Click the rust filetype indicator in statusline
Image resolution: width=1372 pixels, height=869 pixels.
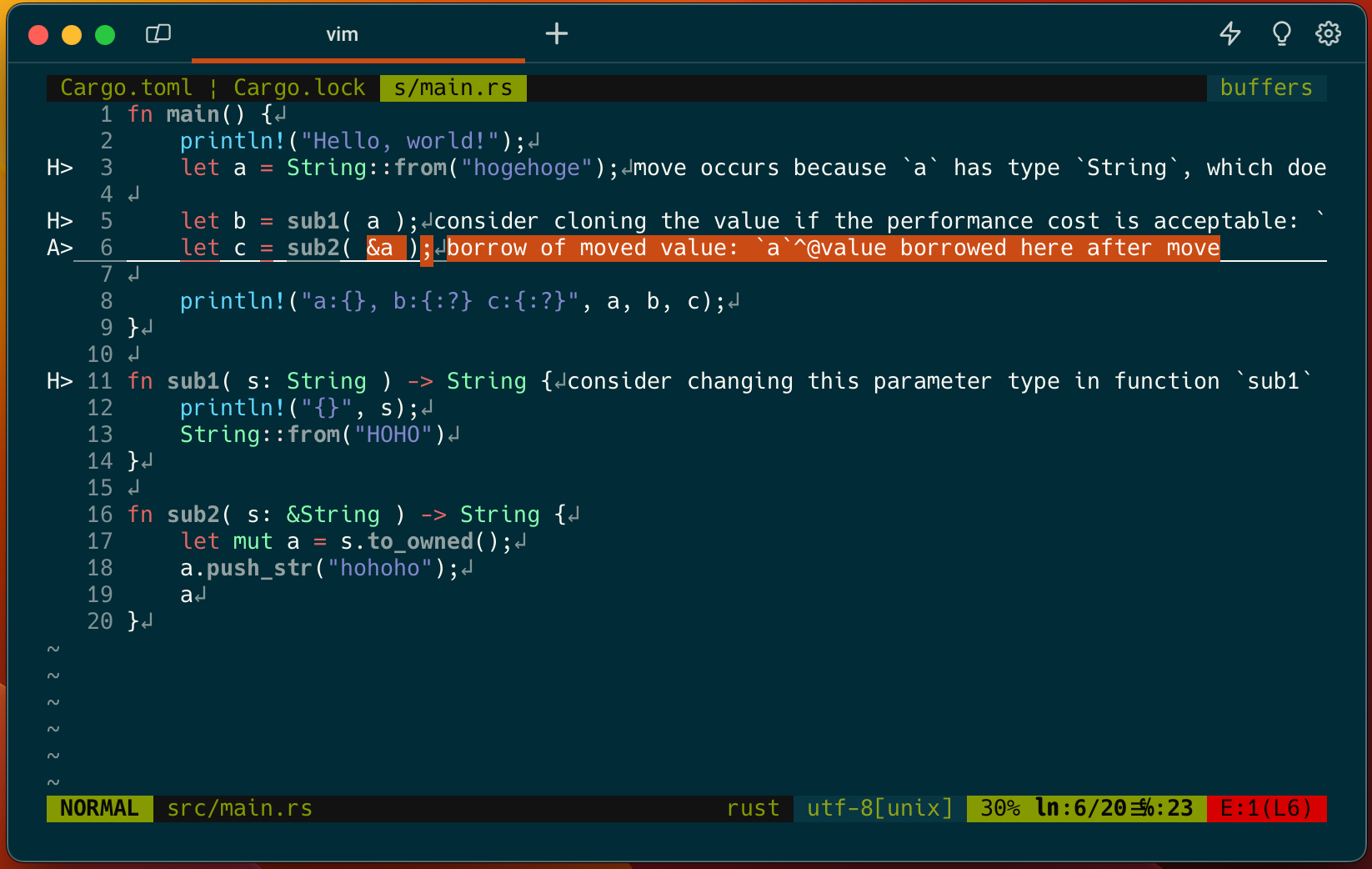coord(753,807)
